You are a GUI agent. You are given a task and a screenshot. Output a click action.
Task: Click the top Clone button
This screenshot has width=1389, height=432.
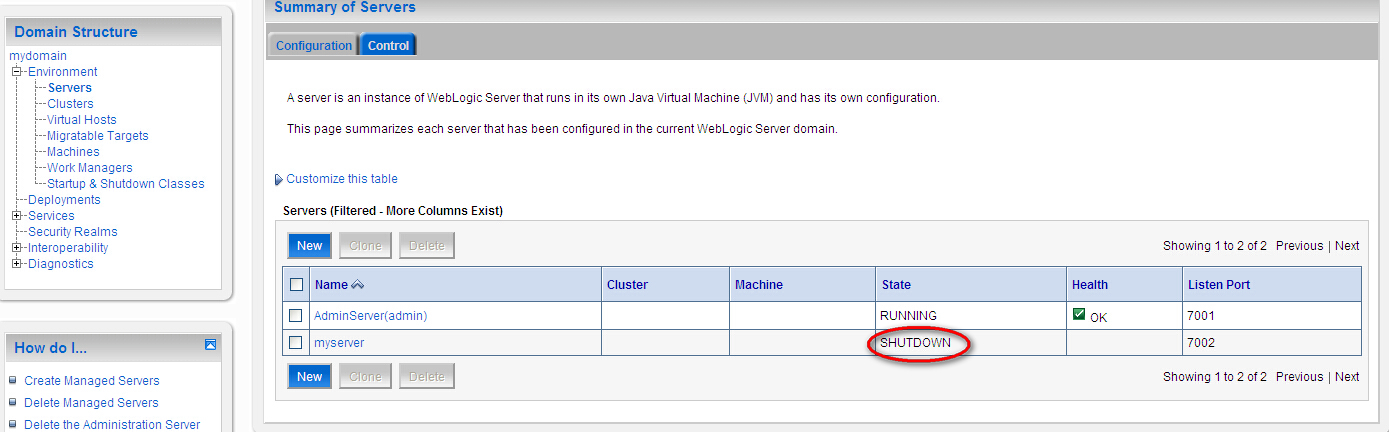tap(365, 246)
